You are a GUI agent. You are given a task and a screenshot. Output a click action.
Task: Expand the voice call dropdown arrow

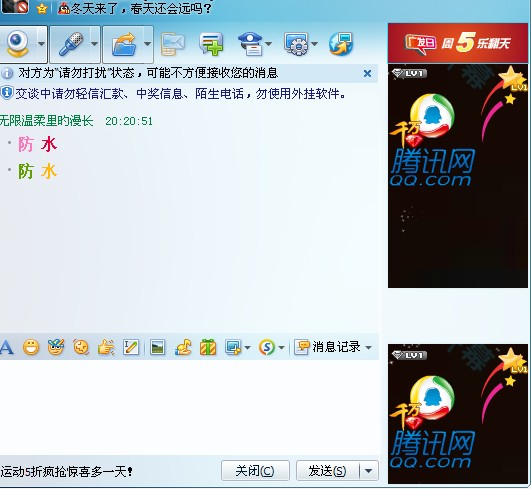coord(94,44)
